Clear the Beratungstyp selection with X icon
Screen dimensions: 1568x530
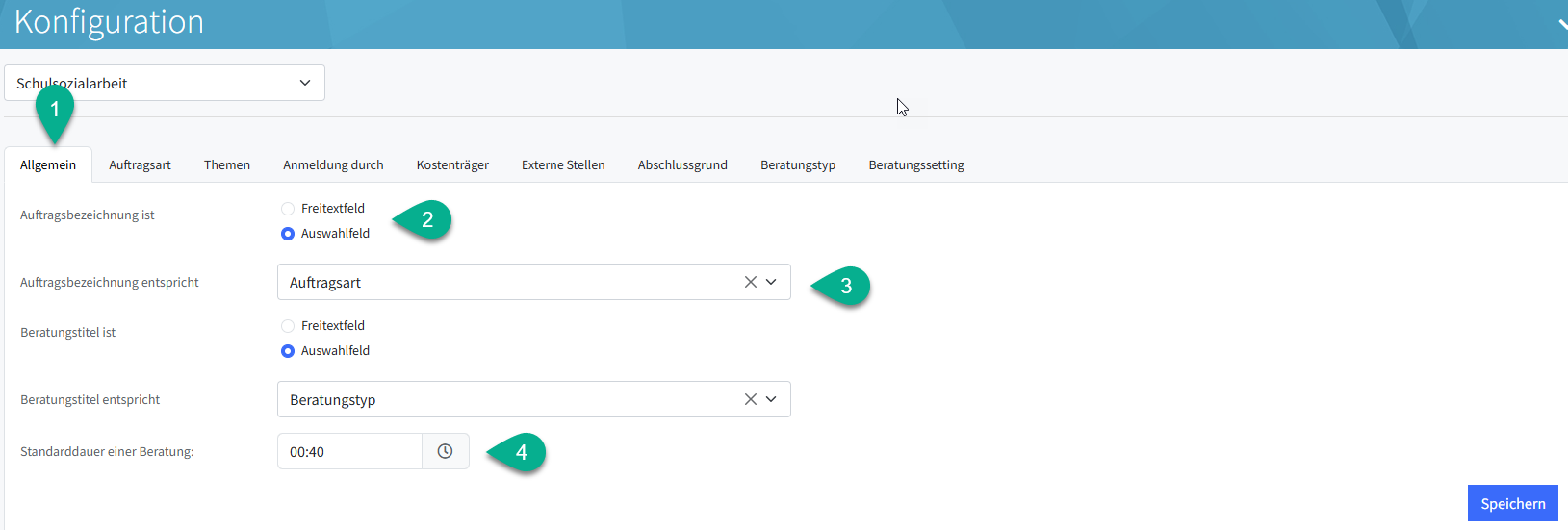751,399
